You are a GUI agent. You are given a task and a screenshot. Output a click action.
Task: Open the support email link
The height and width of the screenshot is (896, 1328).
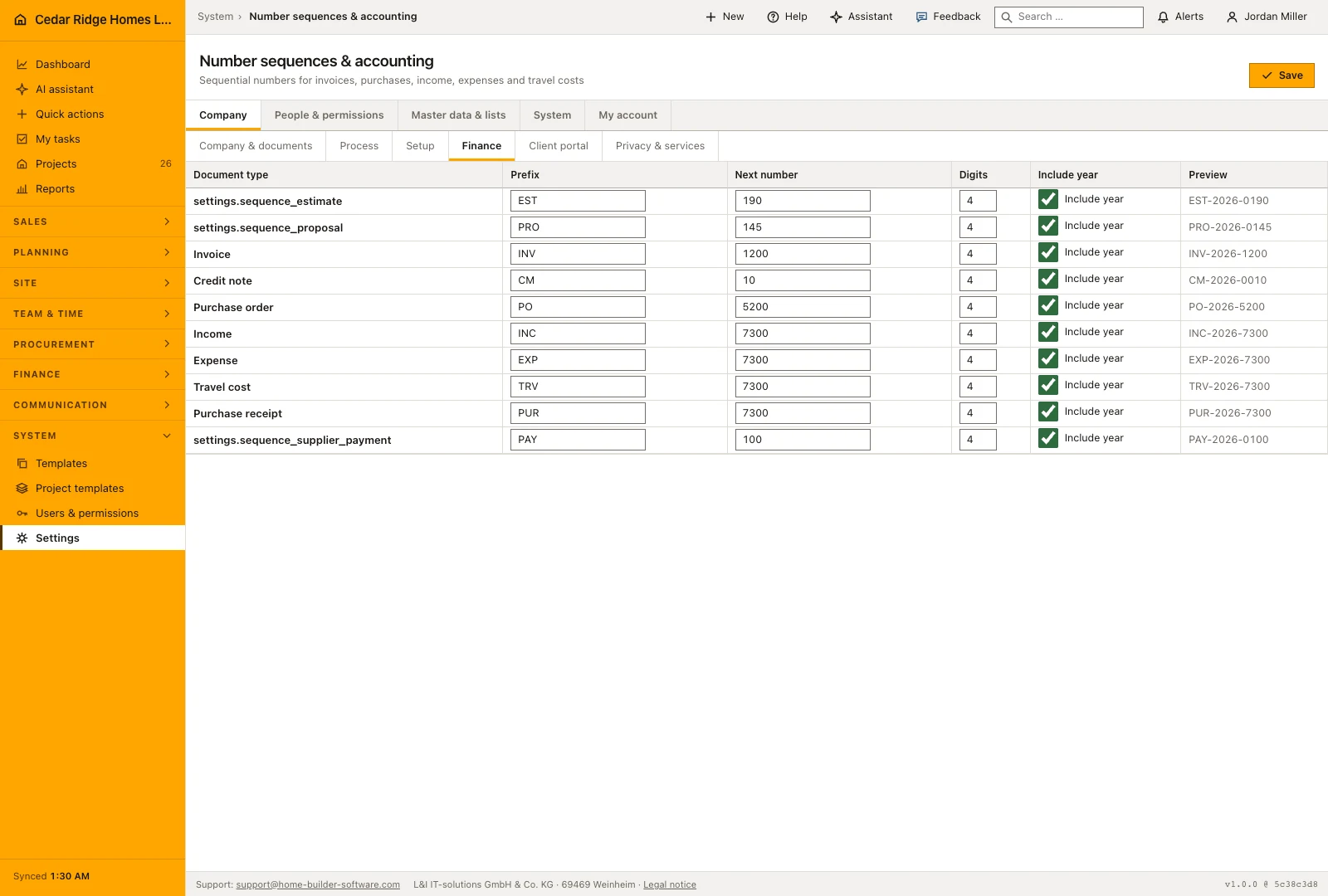(318, 884)
